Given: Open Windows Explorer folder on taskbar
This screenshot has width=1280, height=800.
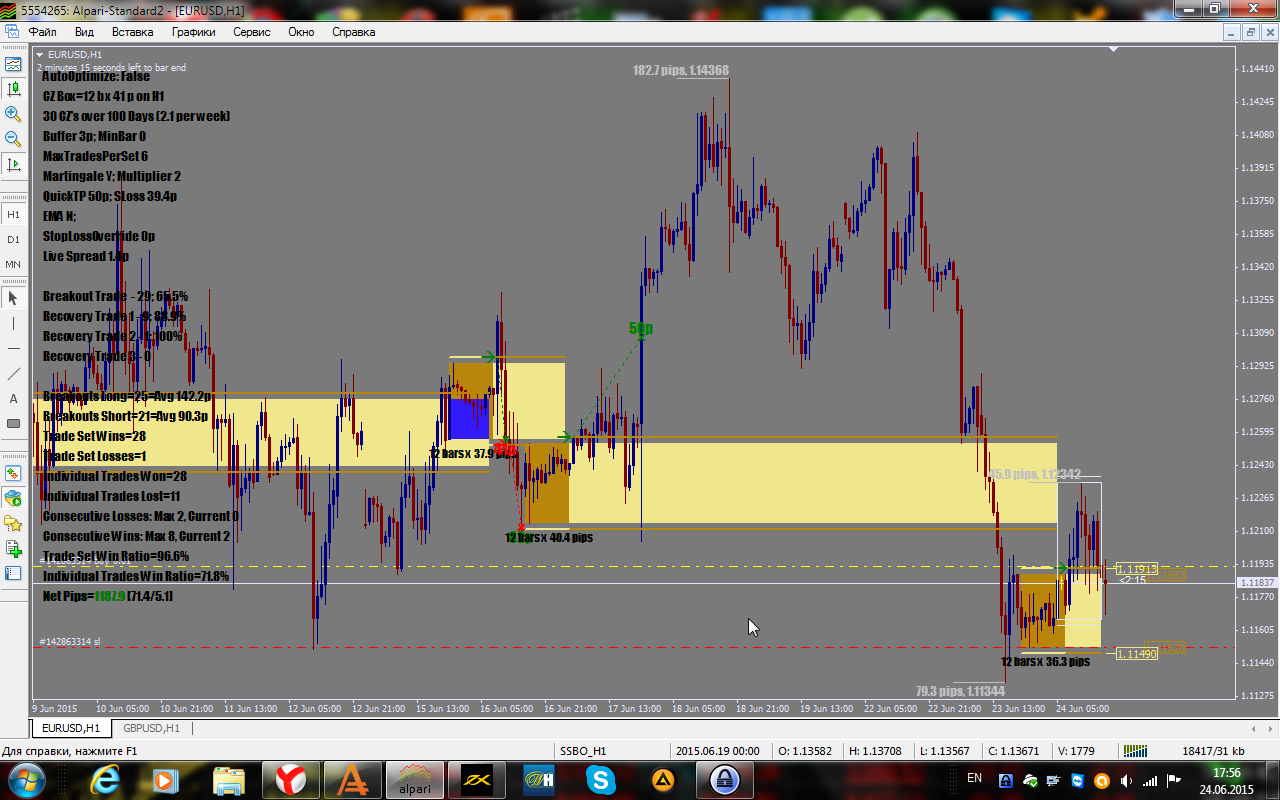Looking at the screenshot, I should coord(229,779).
